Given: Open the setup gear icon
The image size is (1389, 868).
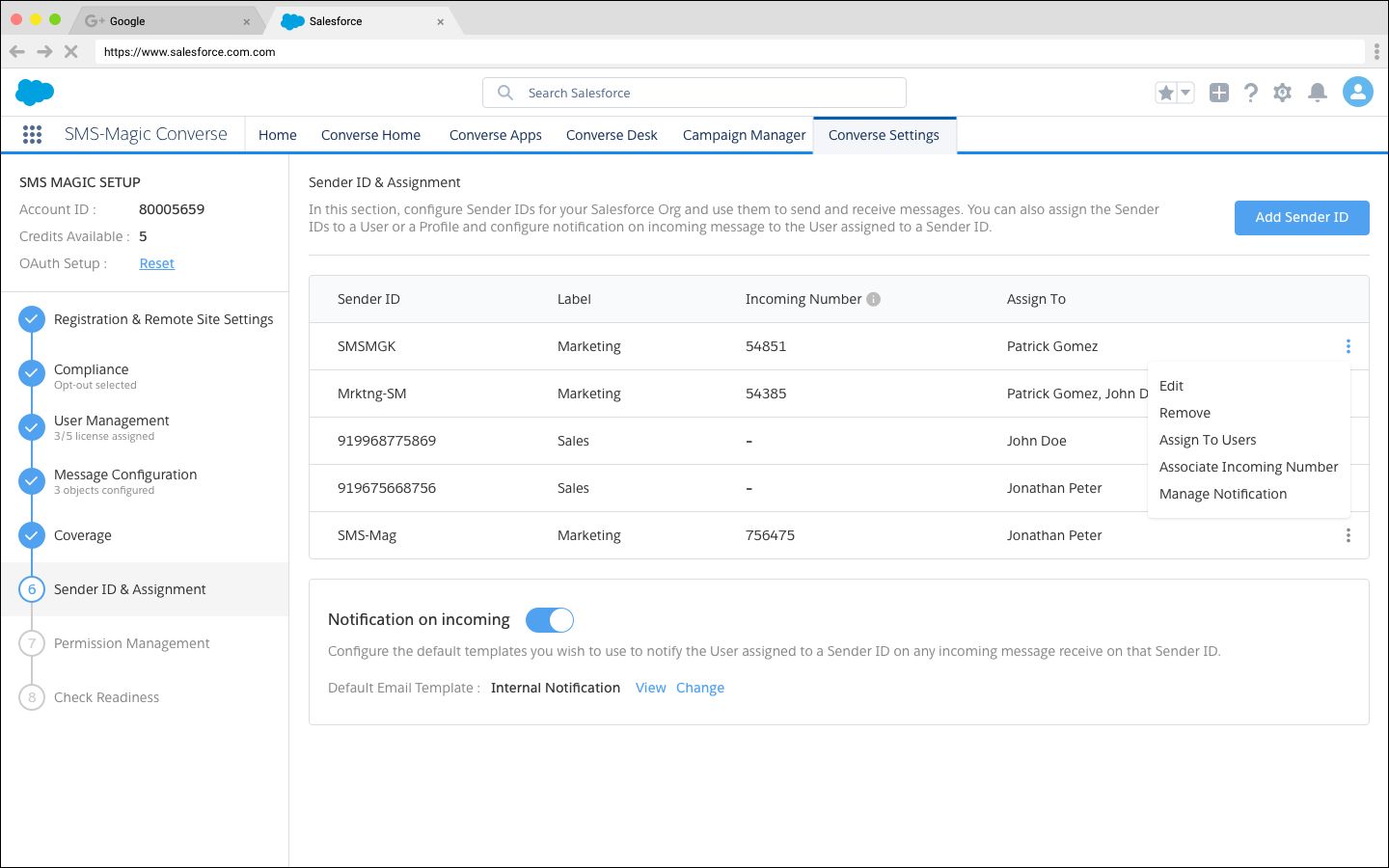Looking at the screenshot, I should [x=1282, y=93].
